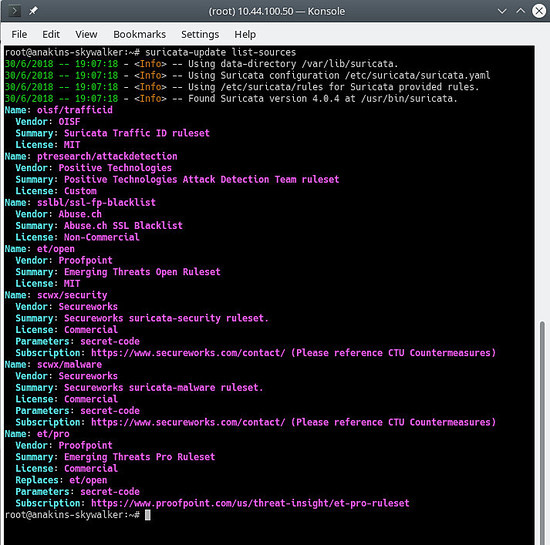Screen dimensions: 550x545
Task: Click the 'License: Custom' line
Action: click(x=56, y=191)
